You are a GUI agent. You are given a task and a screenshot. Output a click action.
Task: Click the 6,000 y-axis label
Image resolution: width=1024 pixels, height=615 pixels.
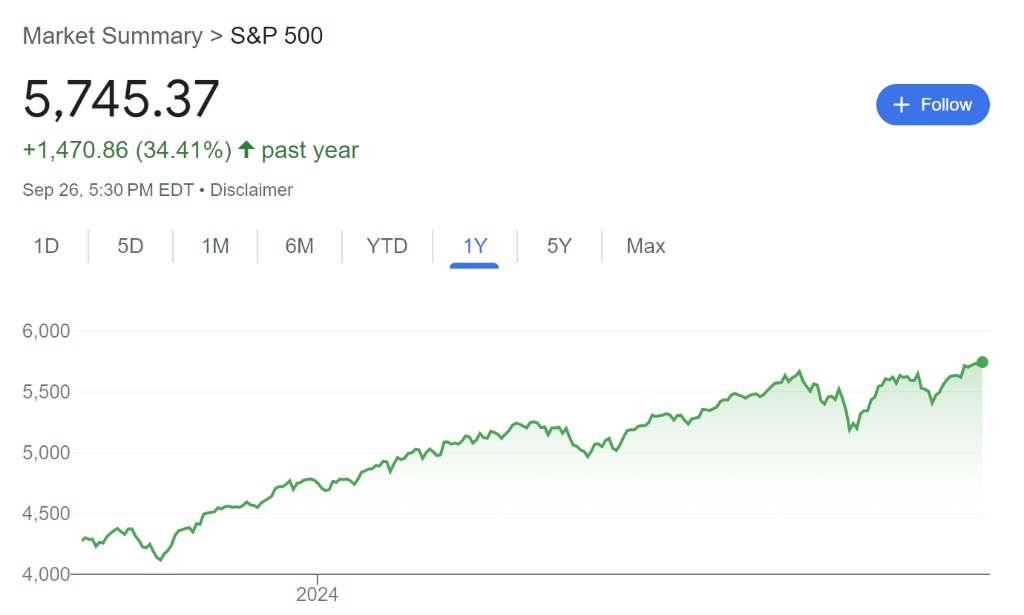[46, 331]
